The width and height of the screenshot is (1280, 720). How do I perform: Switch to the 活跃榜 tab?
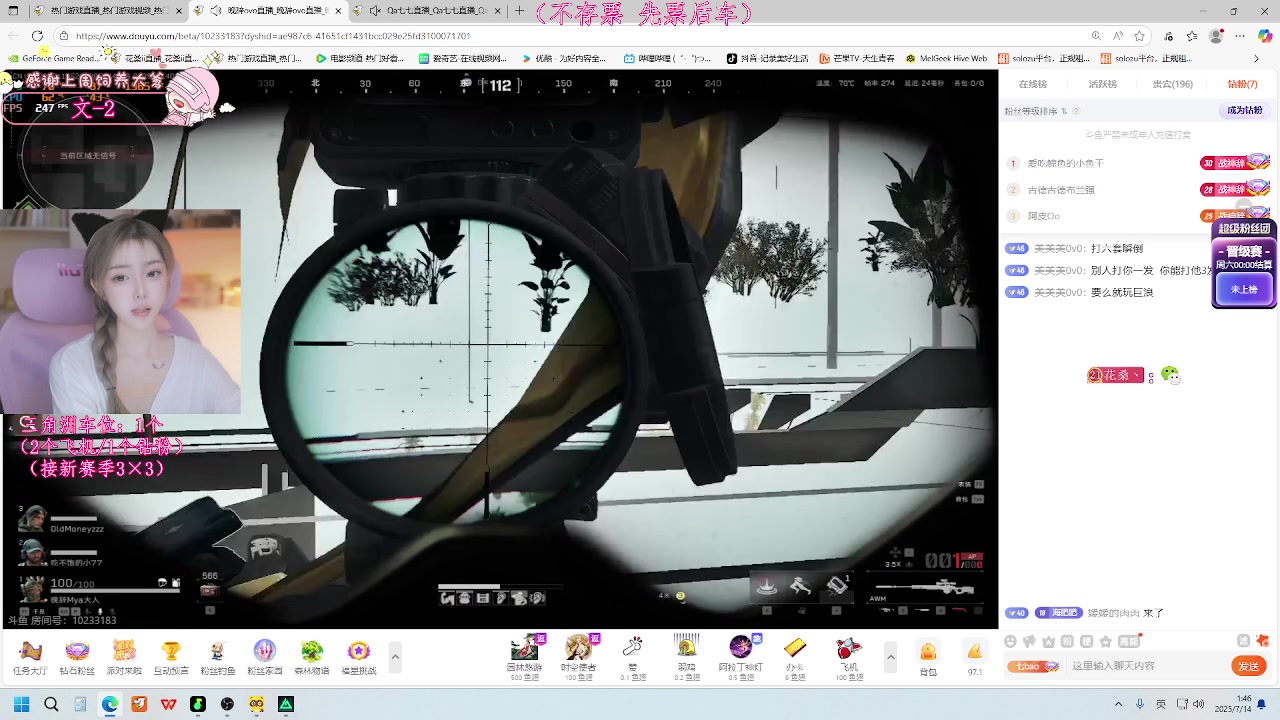click(1103, 84)
